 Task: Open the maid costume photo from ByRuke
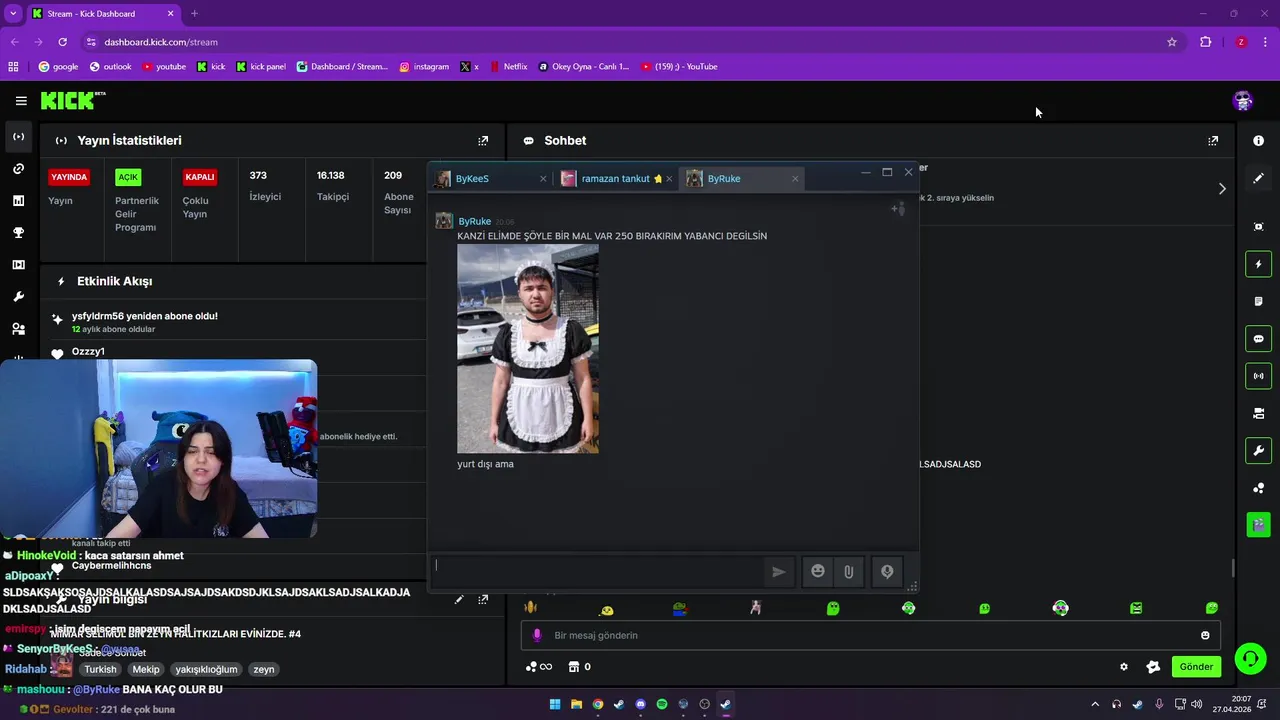(528, 349)
